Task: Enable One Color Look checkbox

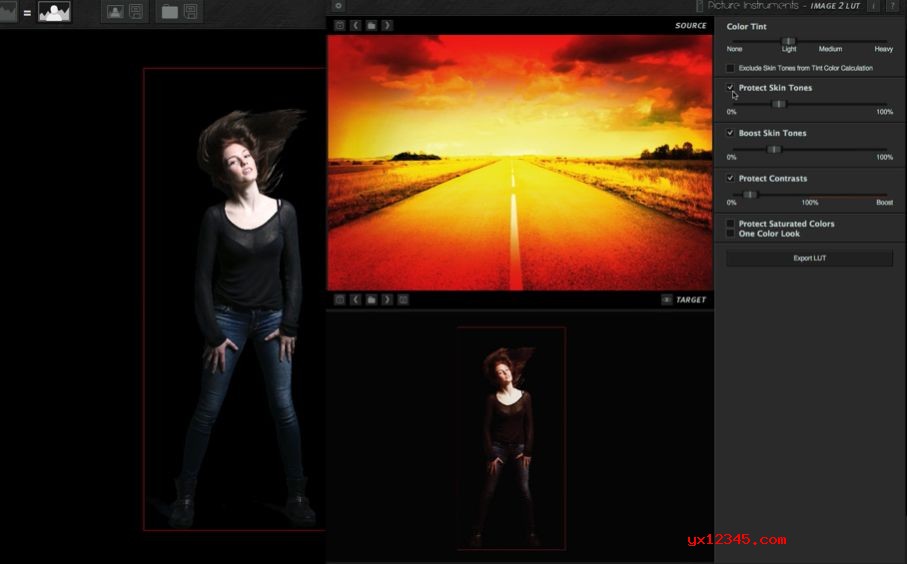Action: [730, 233]
